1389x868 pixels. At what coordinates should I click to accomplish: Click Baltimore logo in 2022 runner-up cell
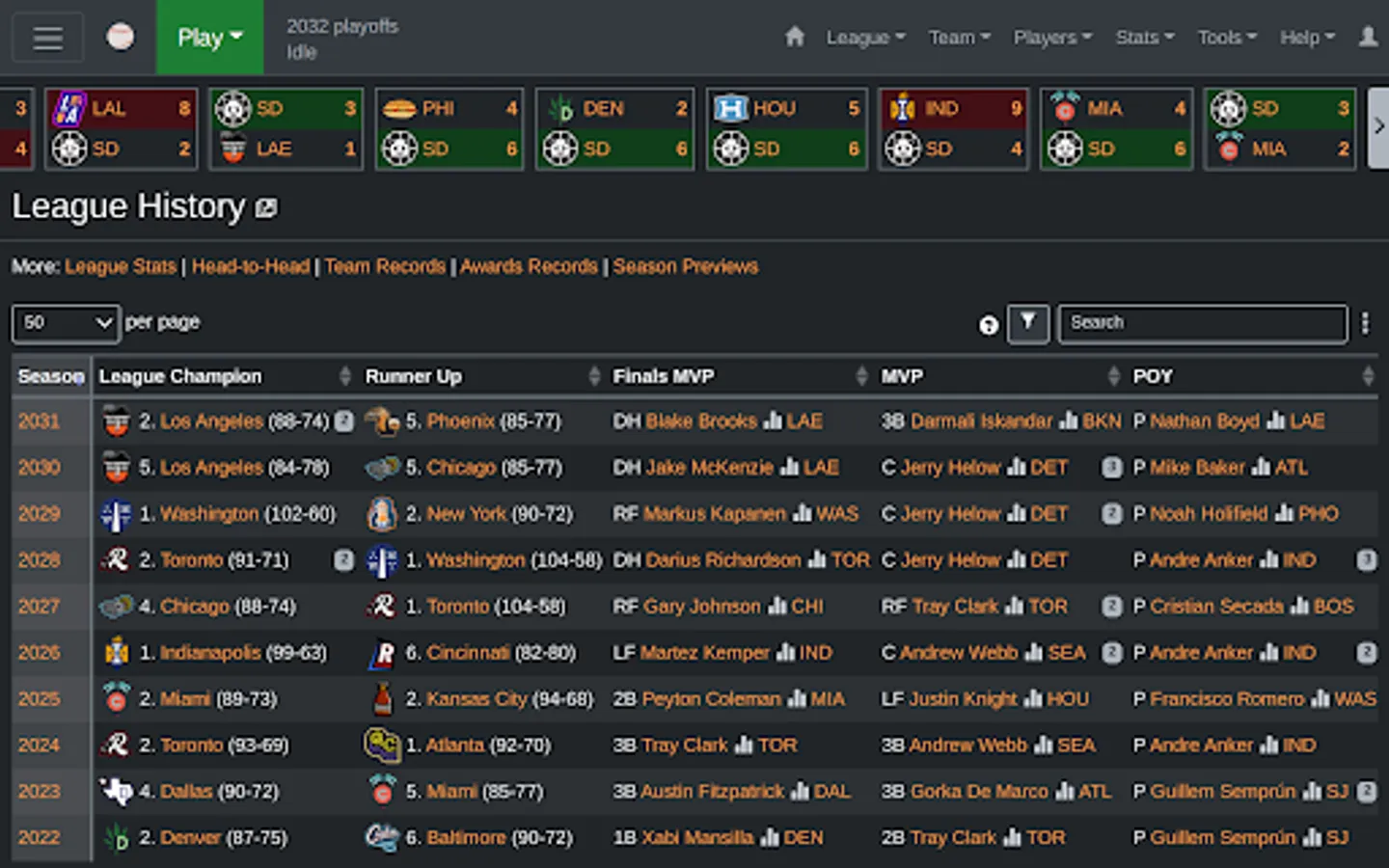click(383, 838)
